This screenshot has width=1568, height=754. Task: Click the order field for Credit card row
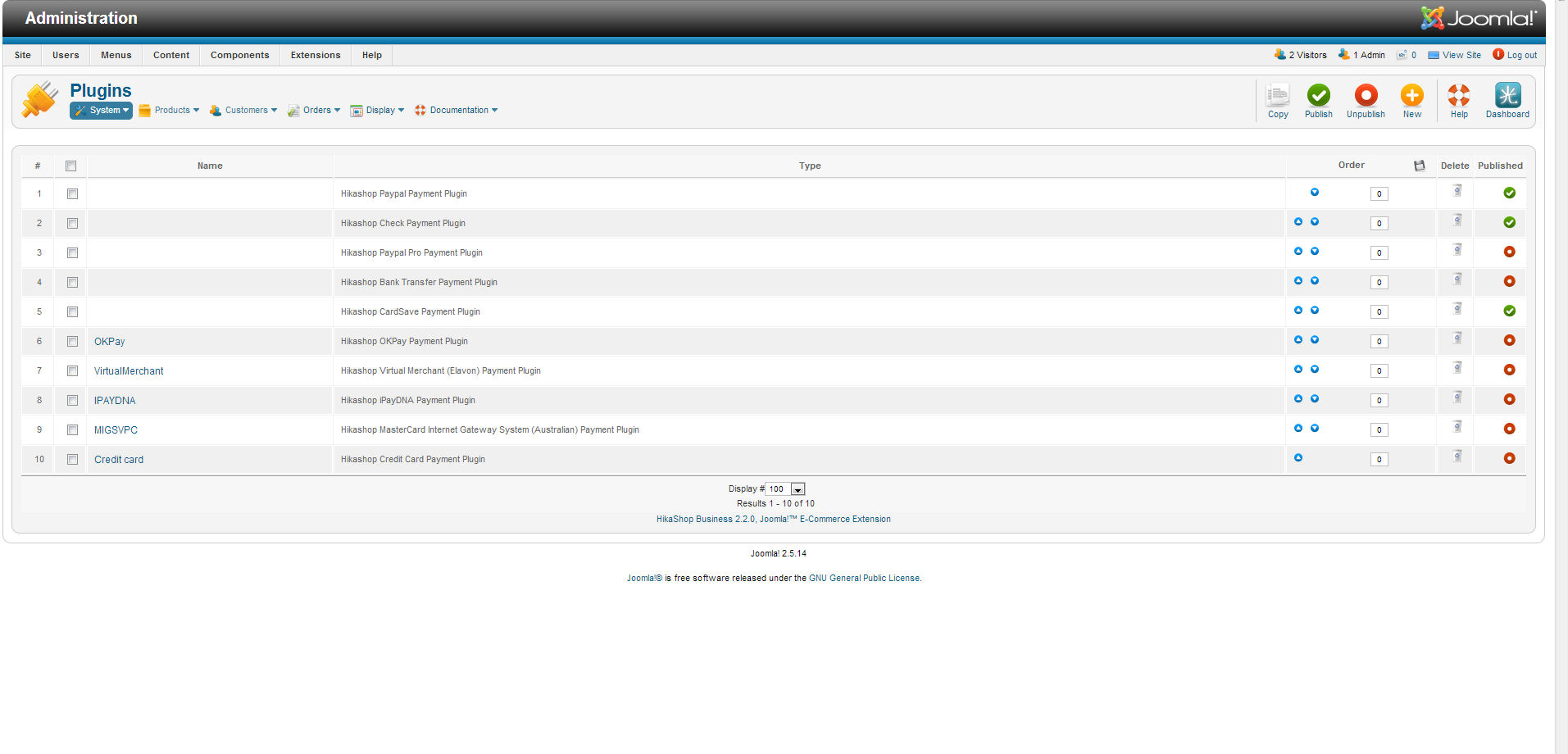(x=1379, y=460)
